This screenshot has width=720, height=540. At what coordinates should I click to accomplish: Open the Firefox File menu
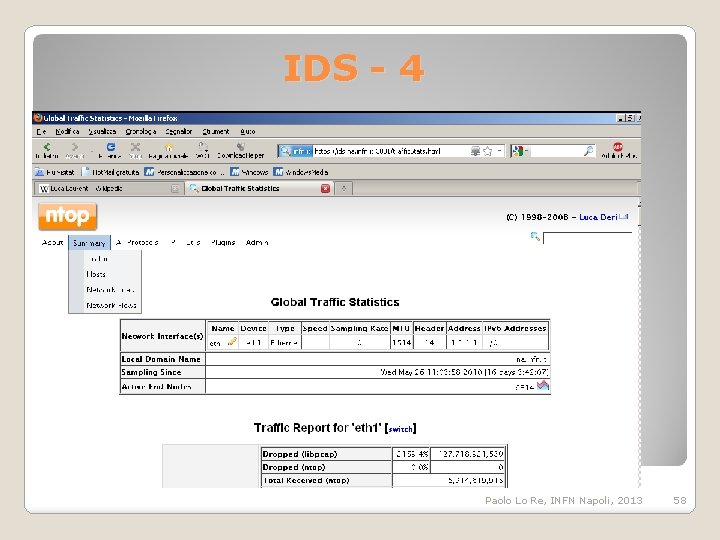tap(41, 131)
